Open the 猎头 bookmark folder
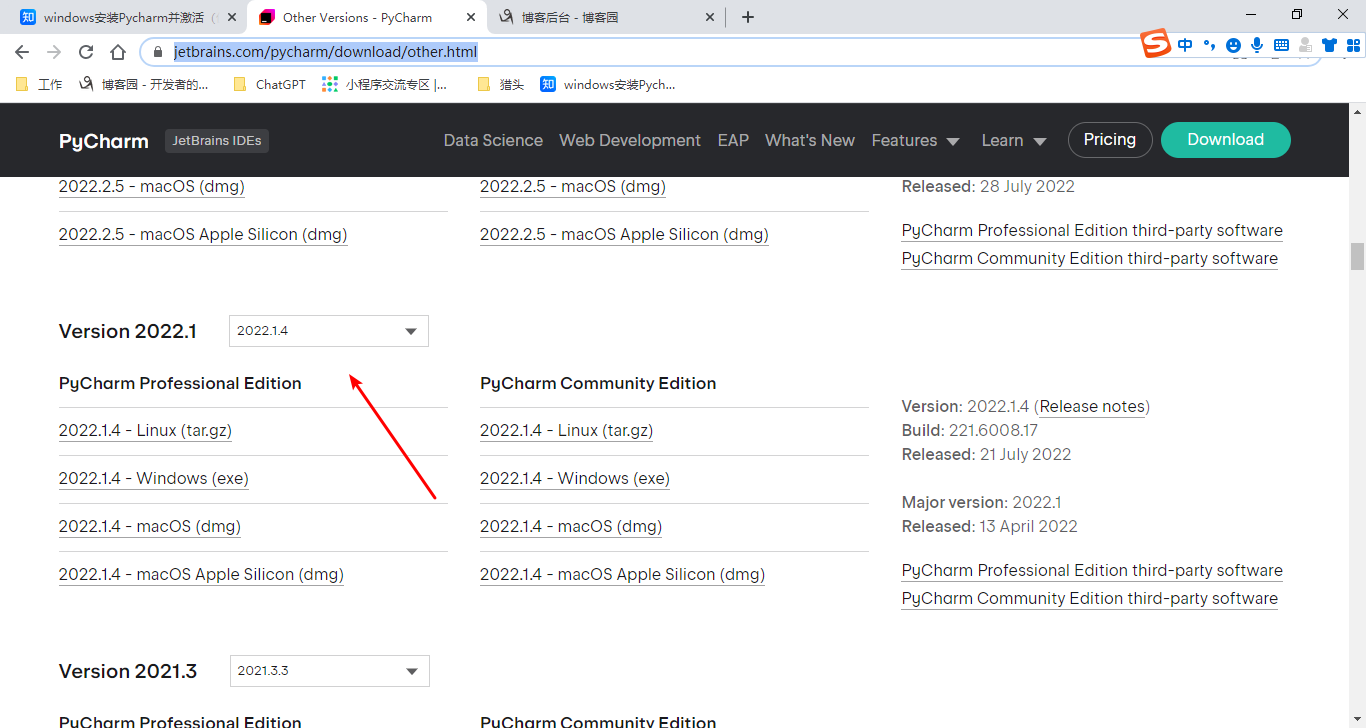Screen dimensions: 1366x728 pos(501,85)
